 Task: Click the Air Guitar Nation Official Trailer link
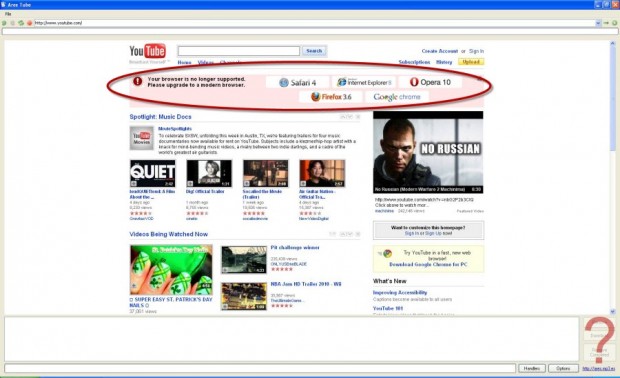[x=317, y=194]
